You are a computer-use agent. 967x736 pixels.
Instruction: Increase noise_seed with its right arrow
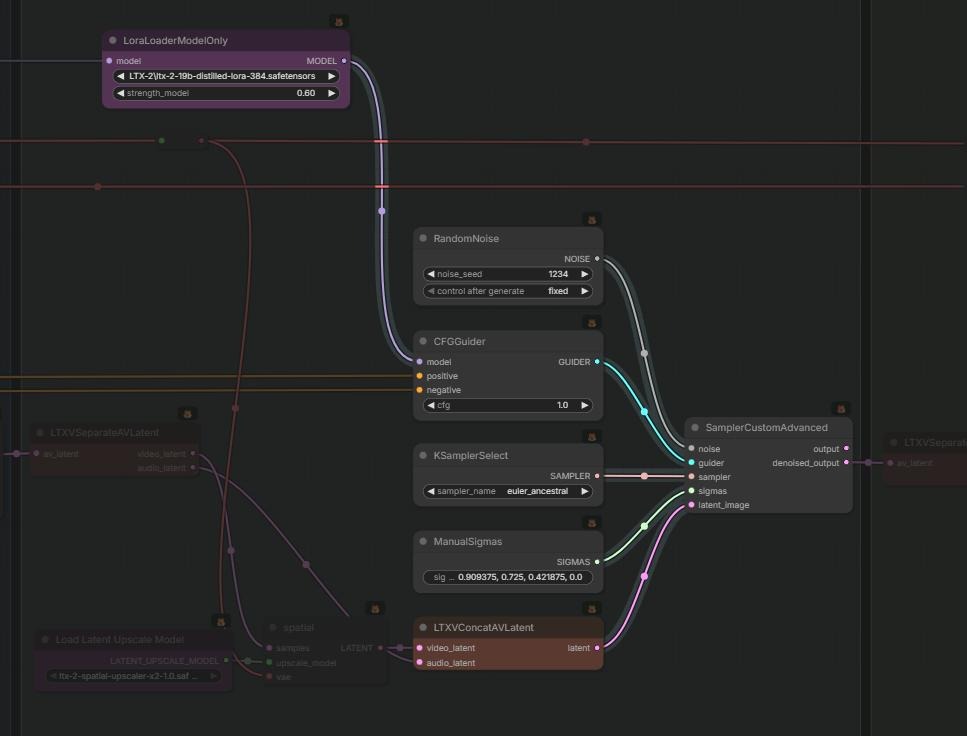click(x=584, y=274)
